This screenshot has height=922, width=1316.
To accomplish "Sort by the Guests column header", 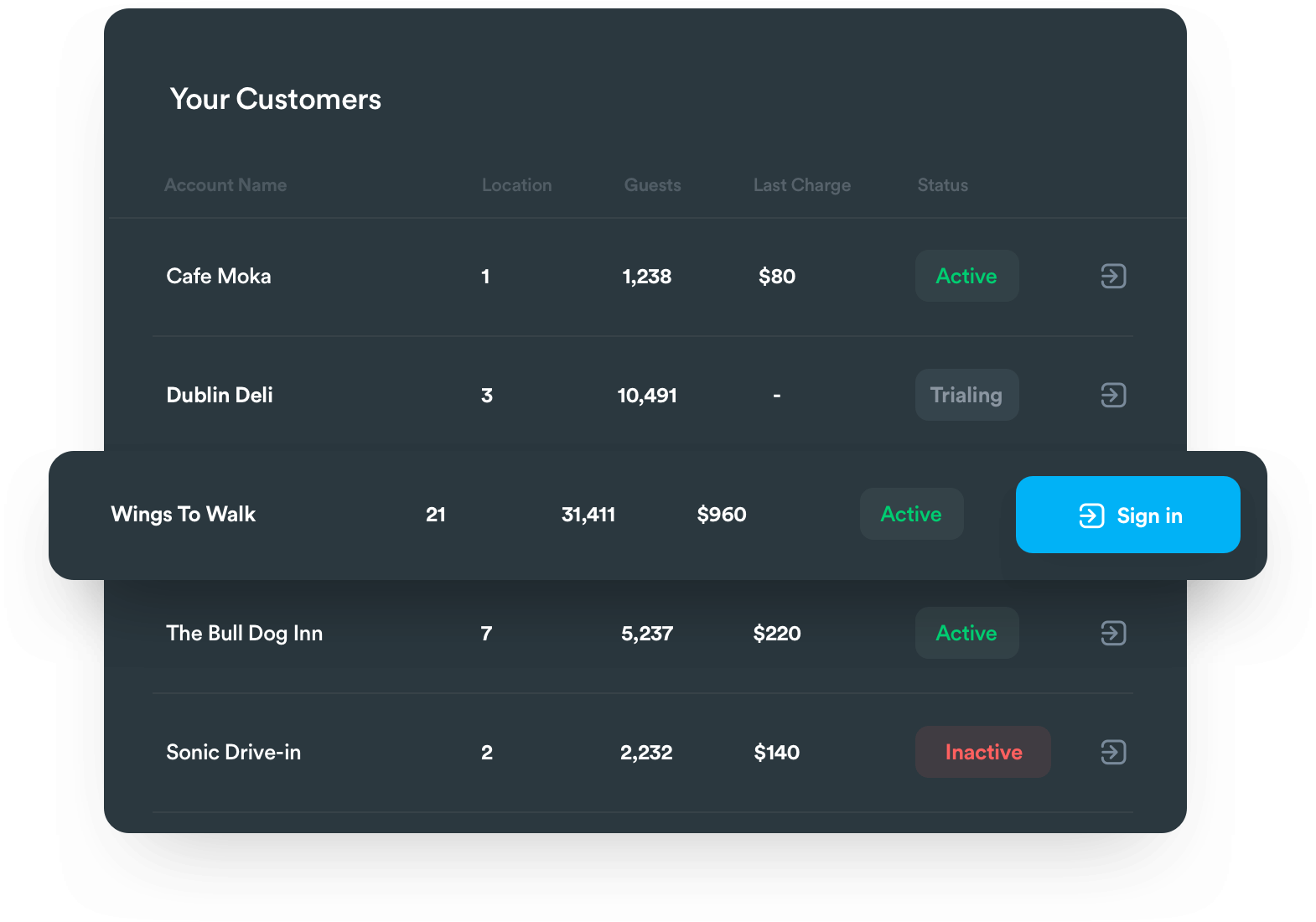I will tap(652, 185).
